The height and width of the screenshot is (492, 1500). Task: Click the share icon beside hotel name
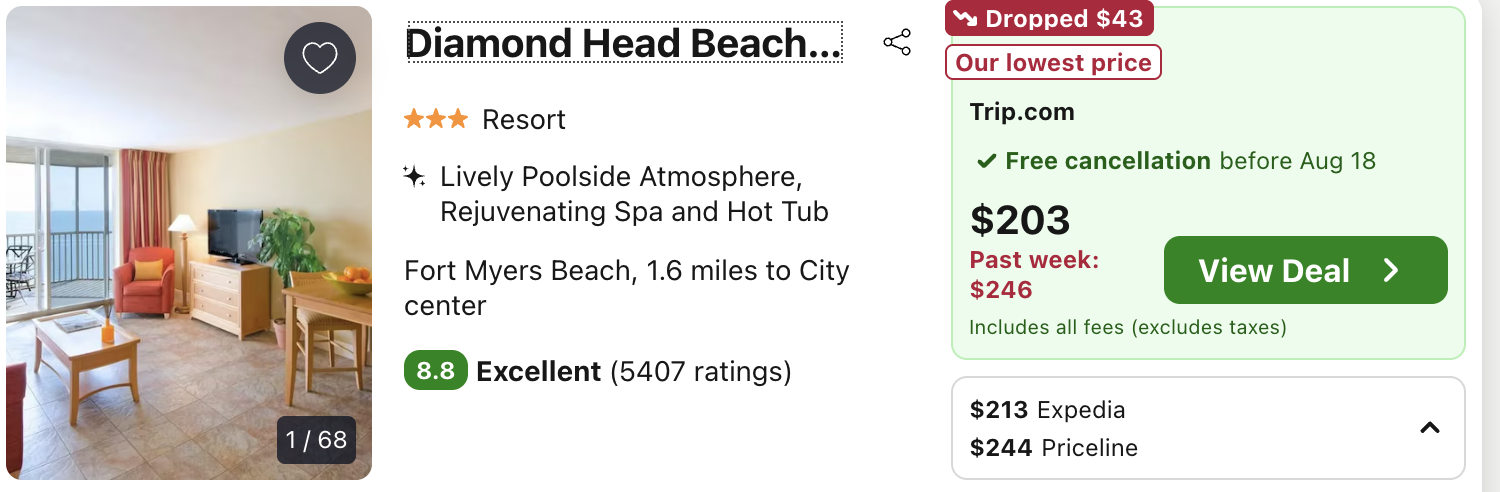coord(897,43)
